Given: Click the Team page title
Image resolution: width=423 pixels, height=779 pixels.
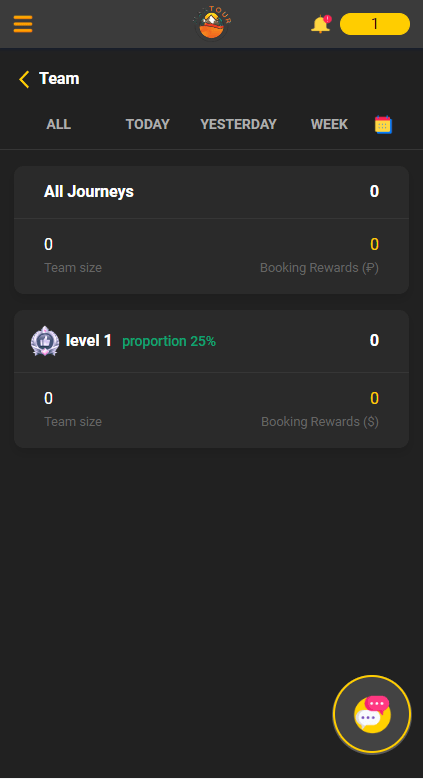Looking at the screenshot, I should tap(59, 78).
